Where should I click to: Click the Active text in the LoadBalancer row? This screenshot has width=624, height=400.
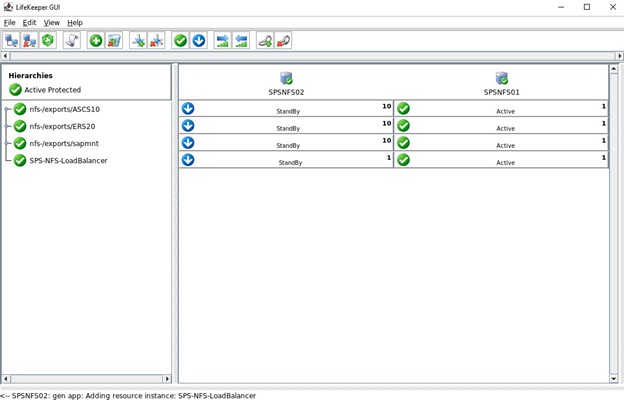[x=505, y=163]
